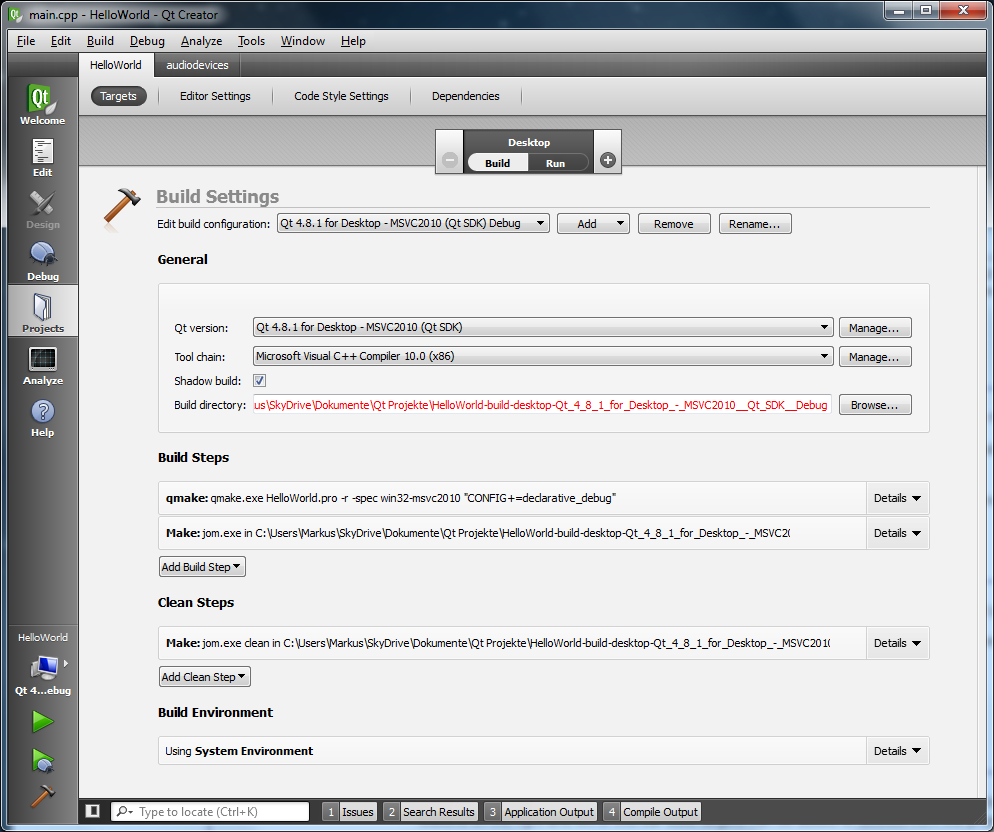The image size is (994, 832).
Task: Click the Using System Environment text
Action: [239, 751]
